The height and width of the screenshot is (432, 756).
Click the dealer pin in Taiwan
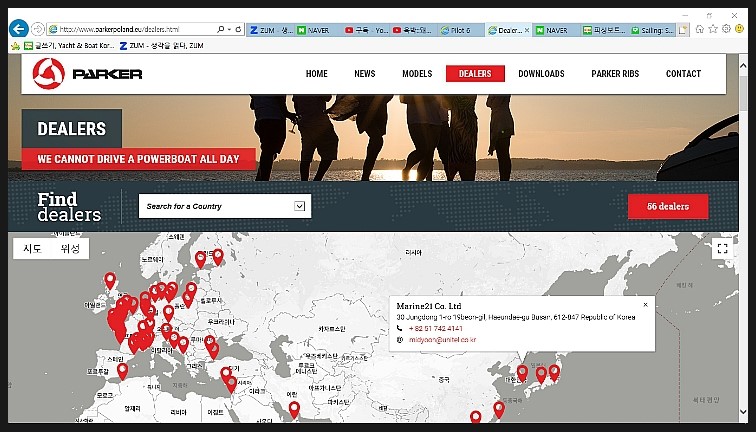point(499,409)
